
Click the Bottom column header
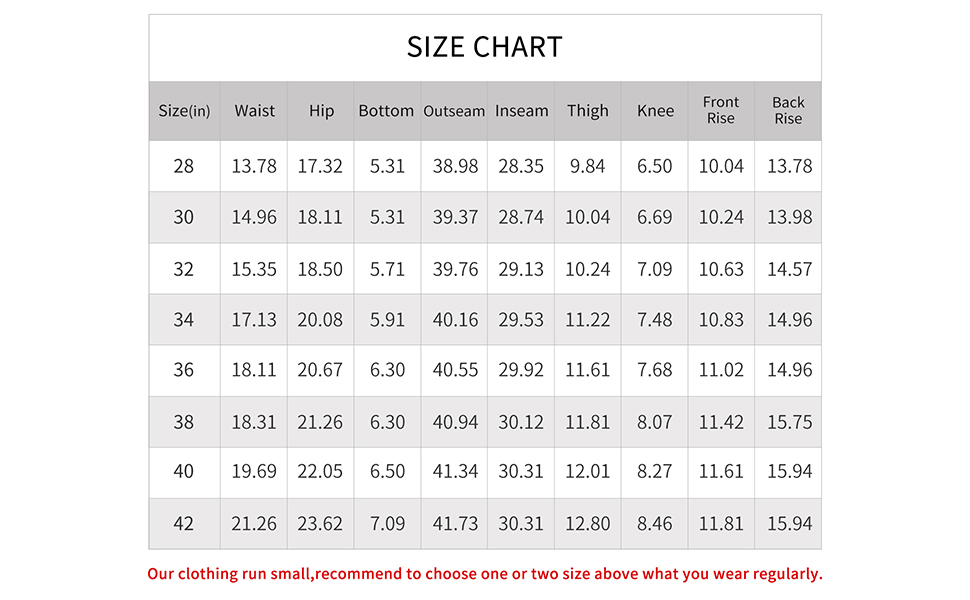click(x=386, y=111)
